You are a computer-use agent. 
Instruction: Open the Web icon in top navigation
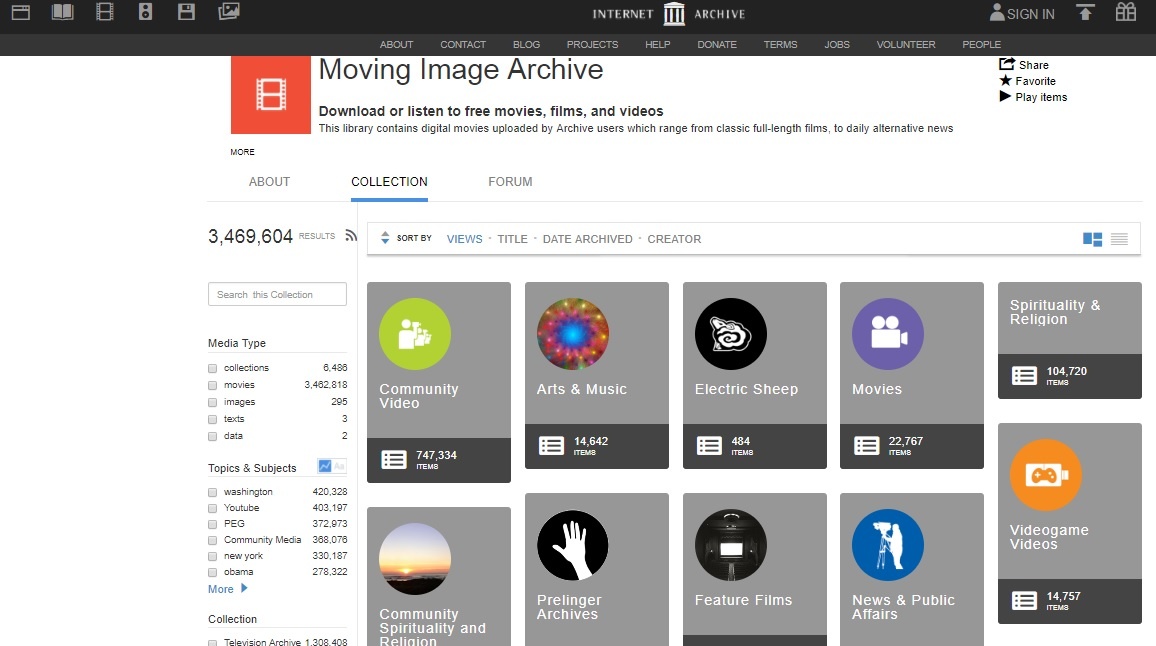coord(21,12)
